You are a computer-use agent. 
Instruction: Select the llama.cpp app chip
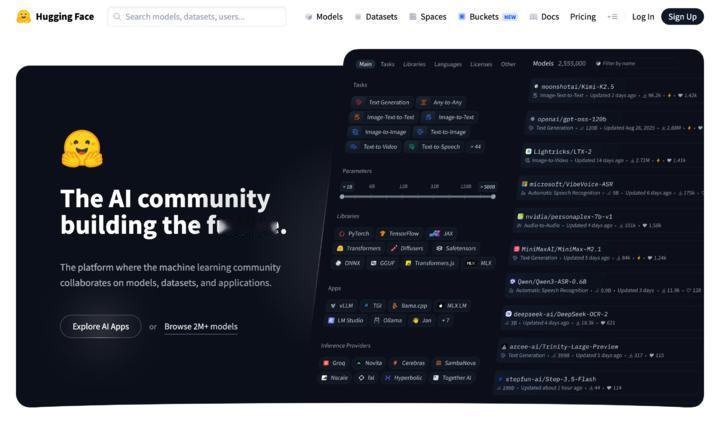click(x=409, y=305)
